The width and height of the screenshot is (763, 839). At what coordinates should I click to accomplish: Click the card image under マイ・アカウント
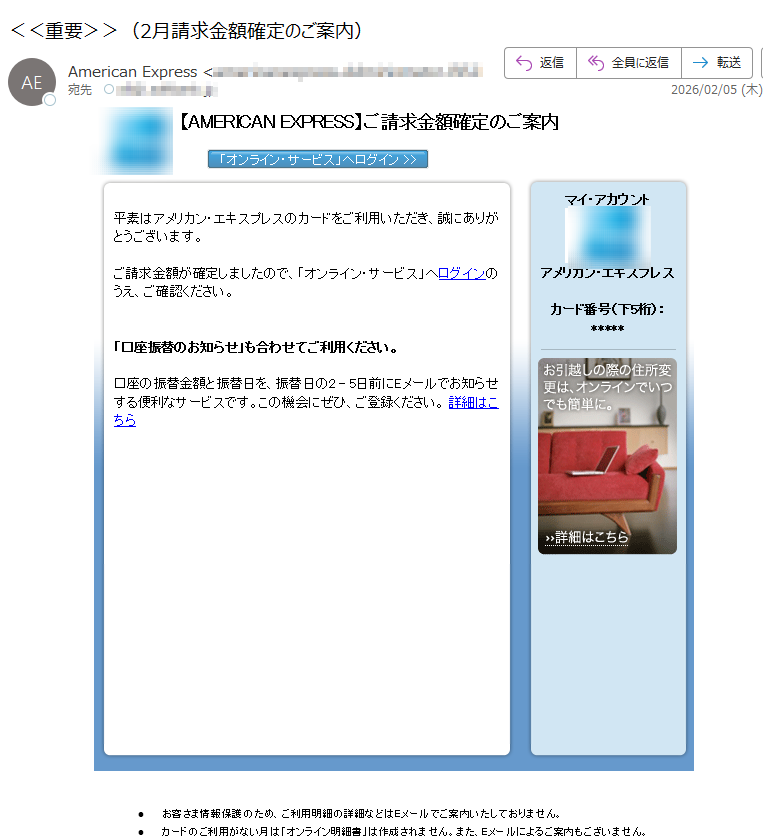click(x=607, y=236)
